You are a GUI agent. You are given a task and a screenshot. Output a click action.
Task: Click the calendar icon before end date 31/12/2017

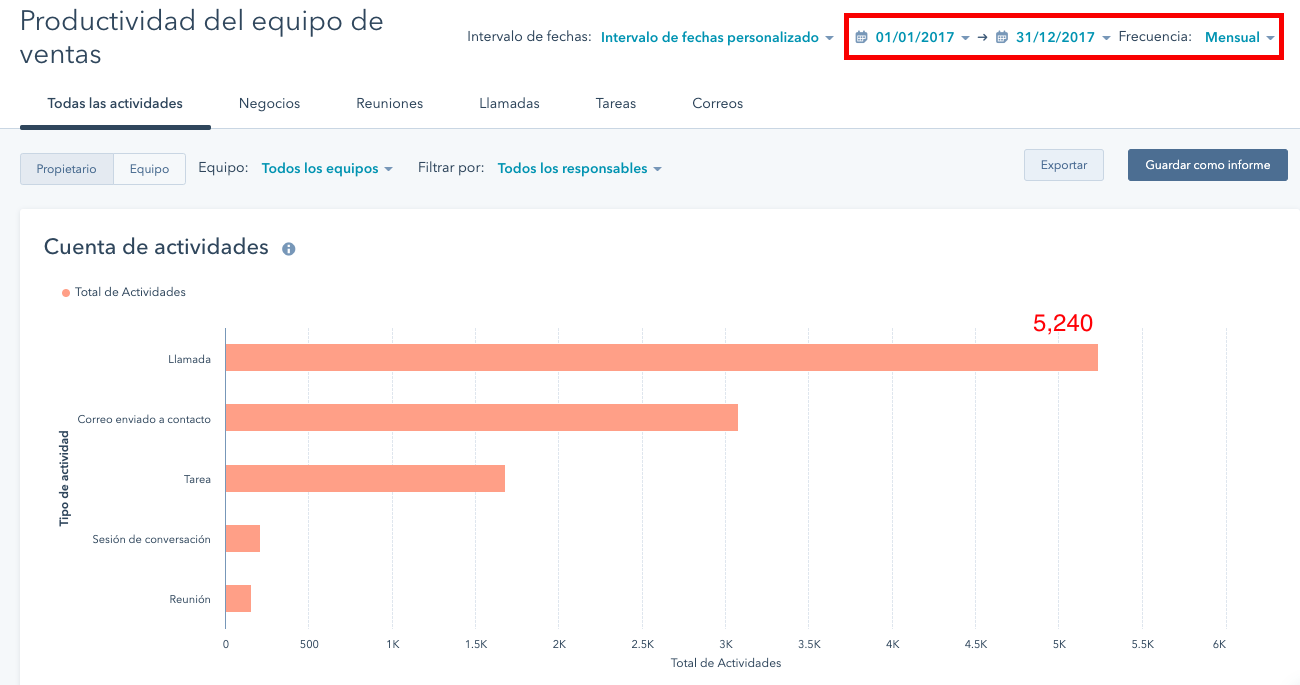point(1002,38)
